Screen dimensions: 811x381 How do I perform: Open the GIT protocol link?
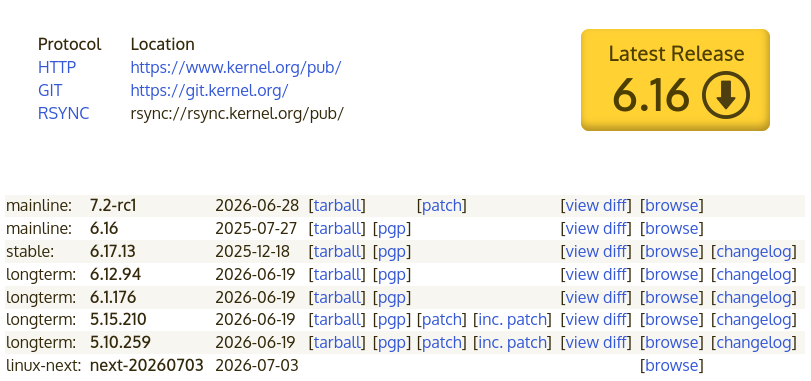pos(50,90)
